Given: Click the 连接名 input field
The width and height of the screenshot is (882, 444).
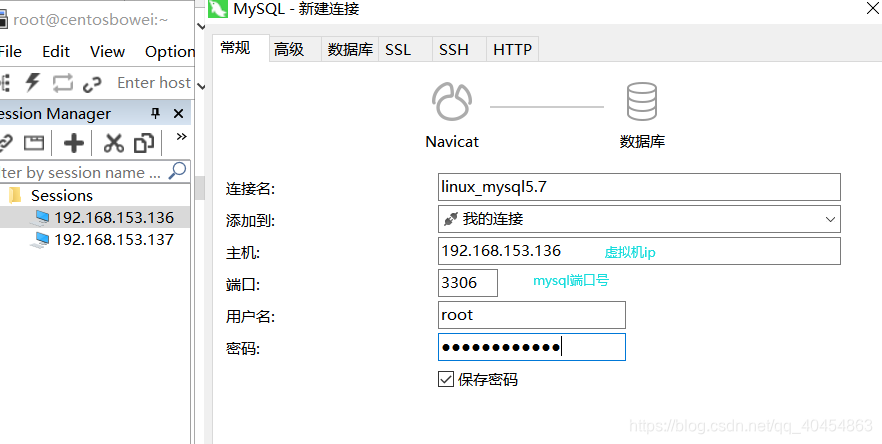Looking at the screenshot, I should [639, 187].
